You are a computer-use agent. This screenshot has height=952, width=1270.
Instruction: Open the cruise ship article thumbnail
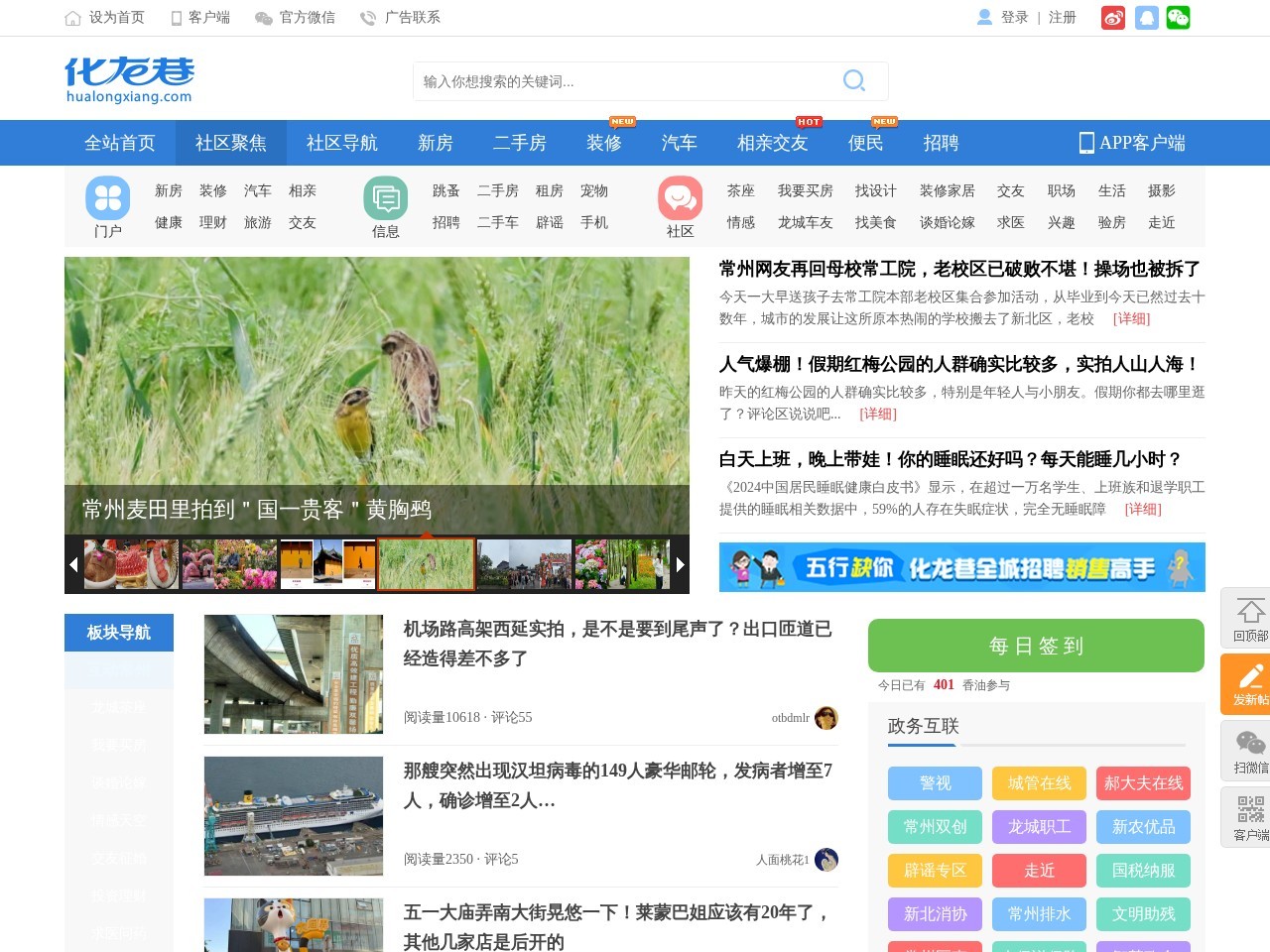[294, 816]
